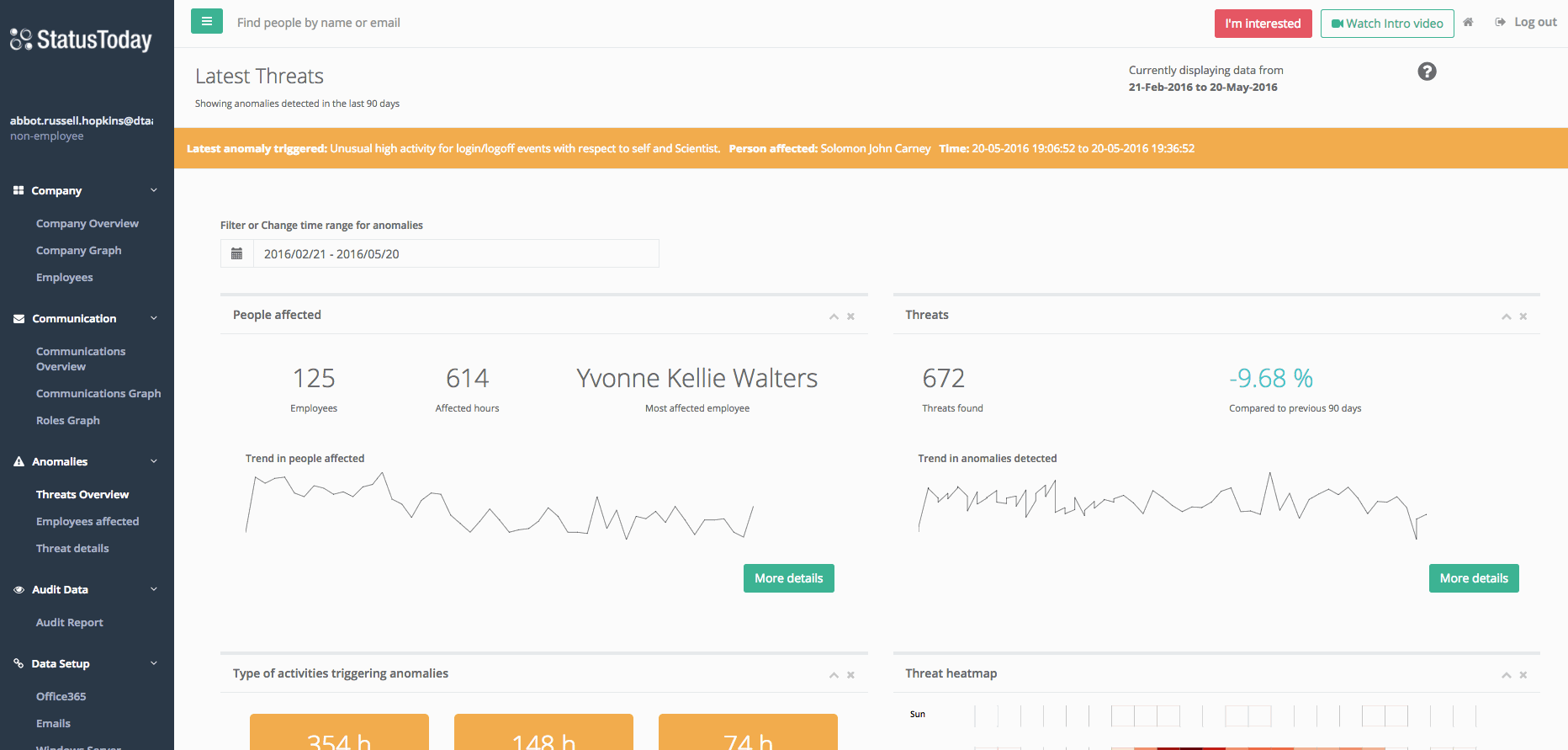Open Employees affected page
1568x750 pixels.
[x=87, y=522]
